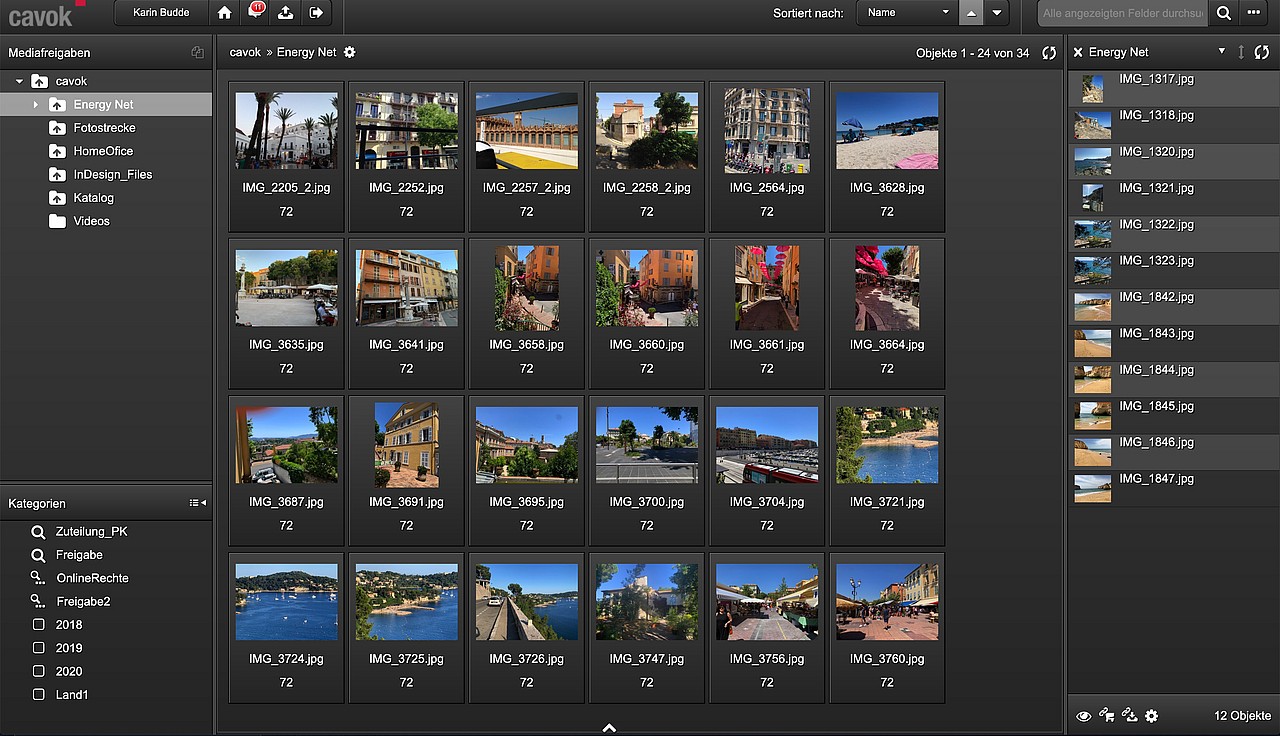
Task: Select thumbnail IMG_3628.jpg beach photo
Action: point(887,131)
